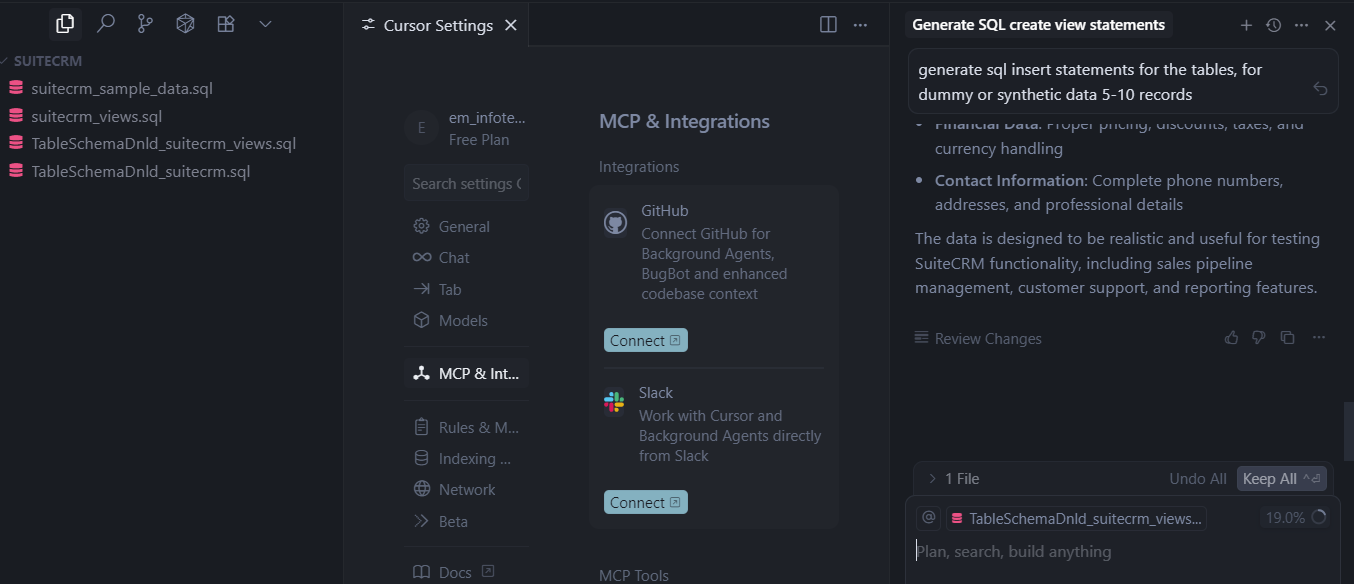
Task: Click the user prompt message box
Action: click(1121, 82)
